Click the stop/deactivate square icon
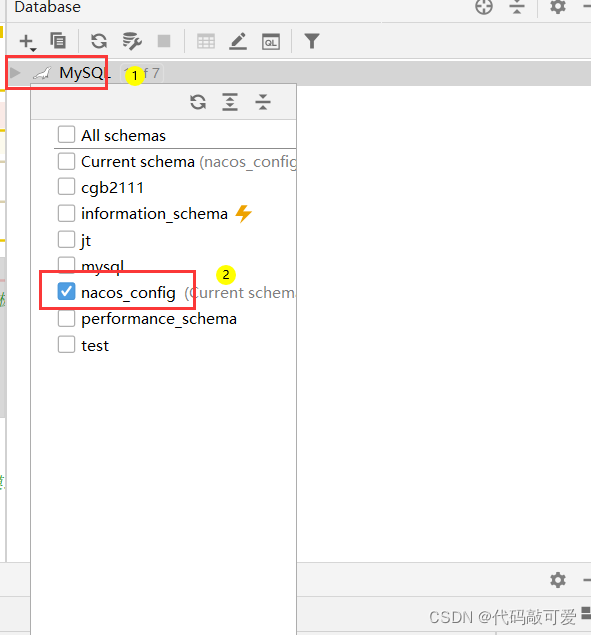Screen dimensions: 591x635 point(164,41)
